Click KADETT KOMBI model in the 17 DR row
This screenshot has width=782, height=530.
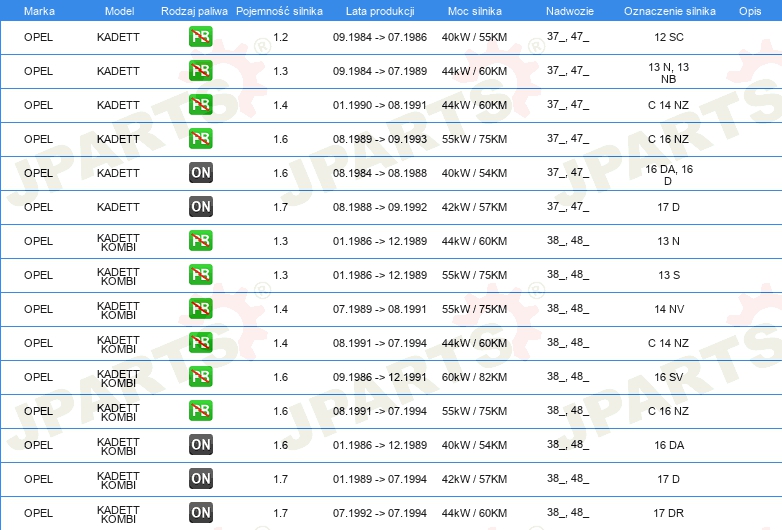pos(118,515)
